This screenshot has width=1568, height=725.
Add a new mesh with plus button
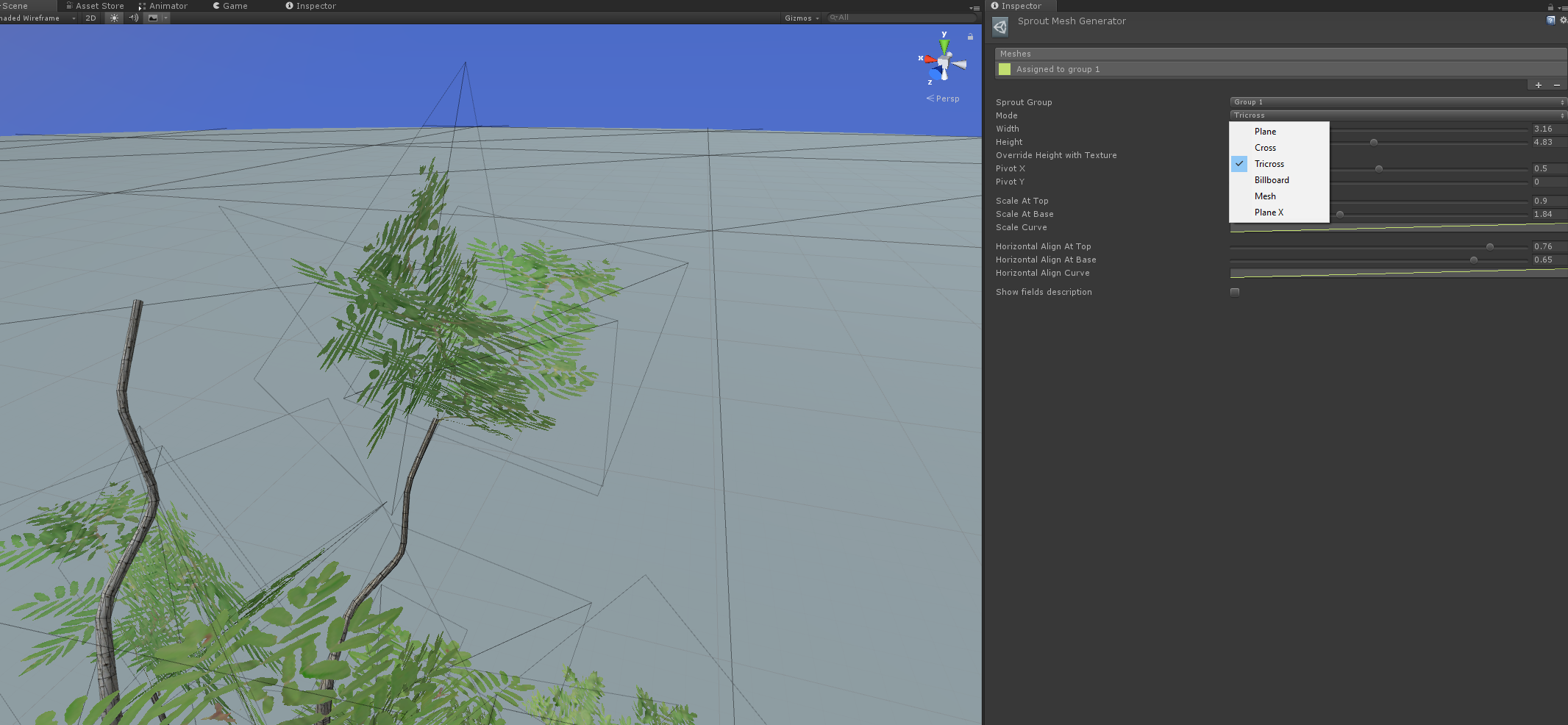point(1538,85)
